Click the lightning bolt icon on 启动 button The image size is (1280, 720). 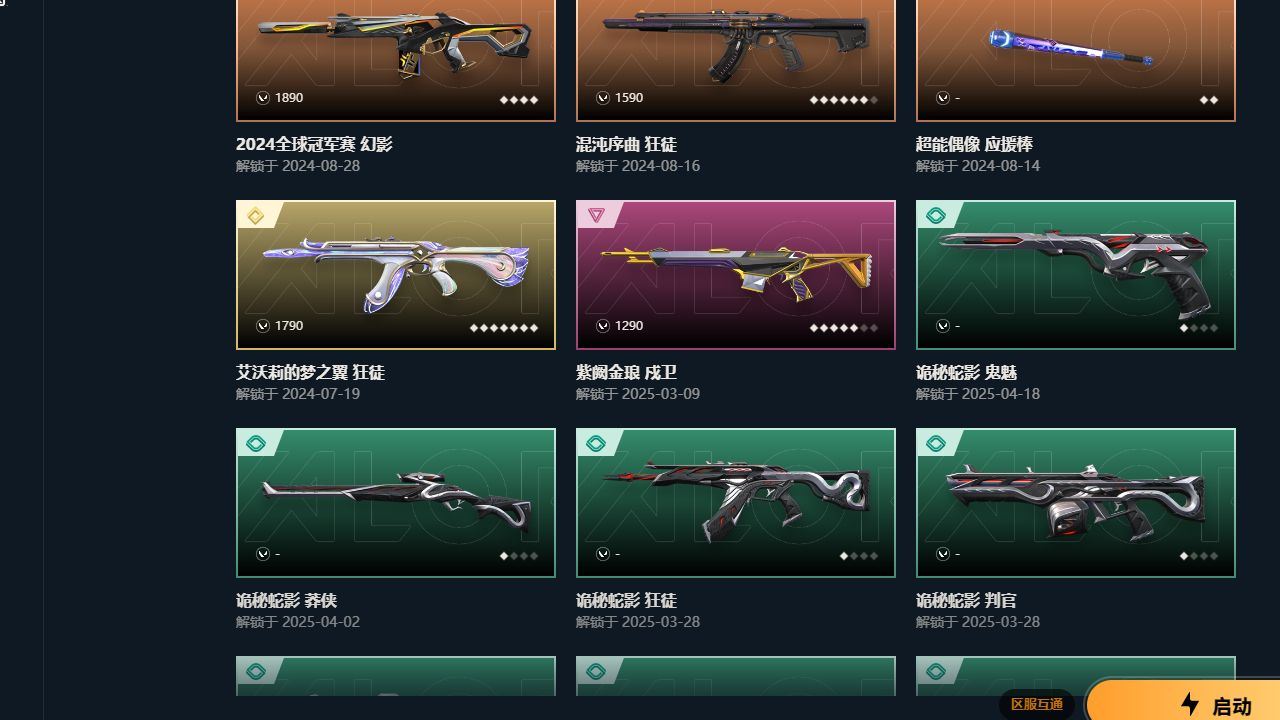pos(1190,704)
